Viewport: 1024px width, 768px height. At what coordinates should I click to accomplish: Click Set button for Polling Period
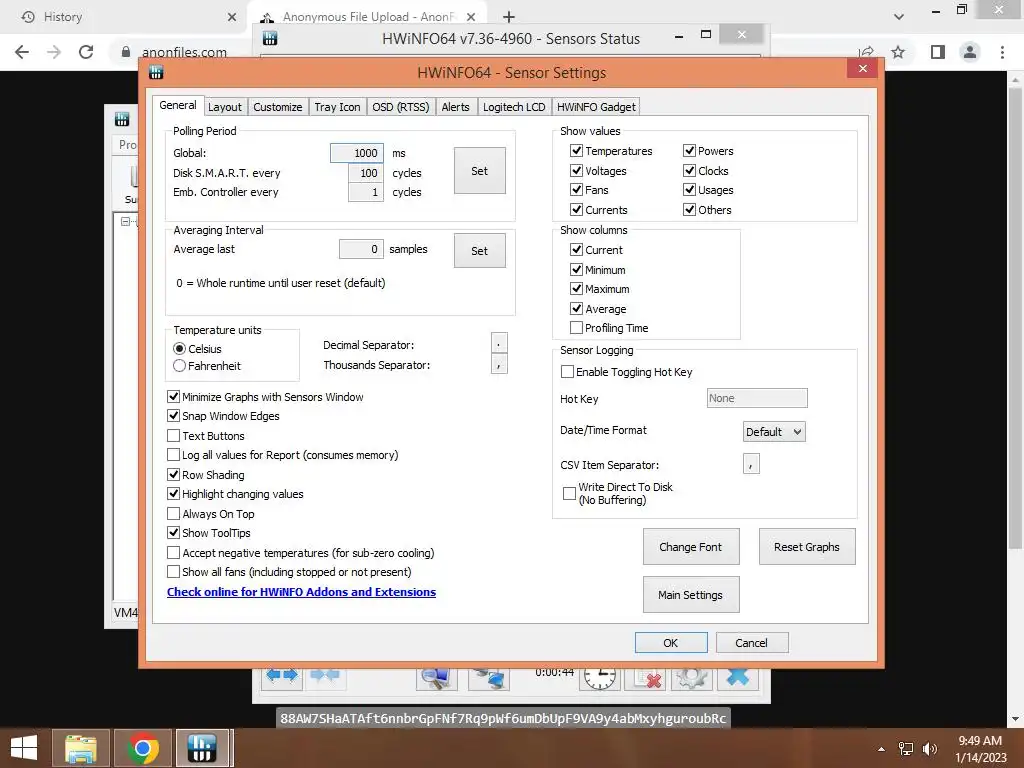[x=479, y=170]
